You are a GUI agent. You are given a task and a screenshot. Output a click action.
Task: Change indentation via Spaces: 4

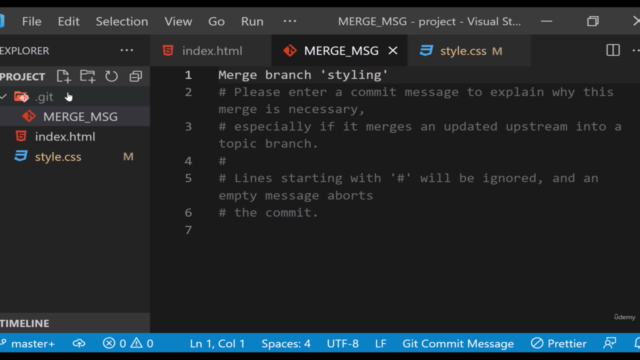[x=286, y=344]
